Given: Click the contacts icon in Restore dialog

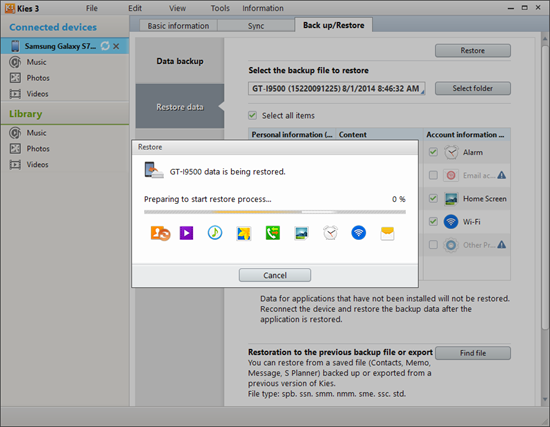Looking at the screenshot, I should [160, 233].
